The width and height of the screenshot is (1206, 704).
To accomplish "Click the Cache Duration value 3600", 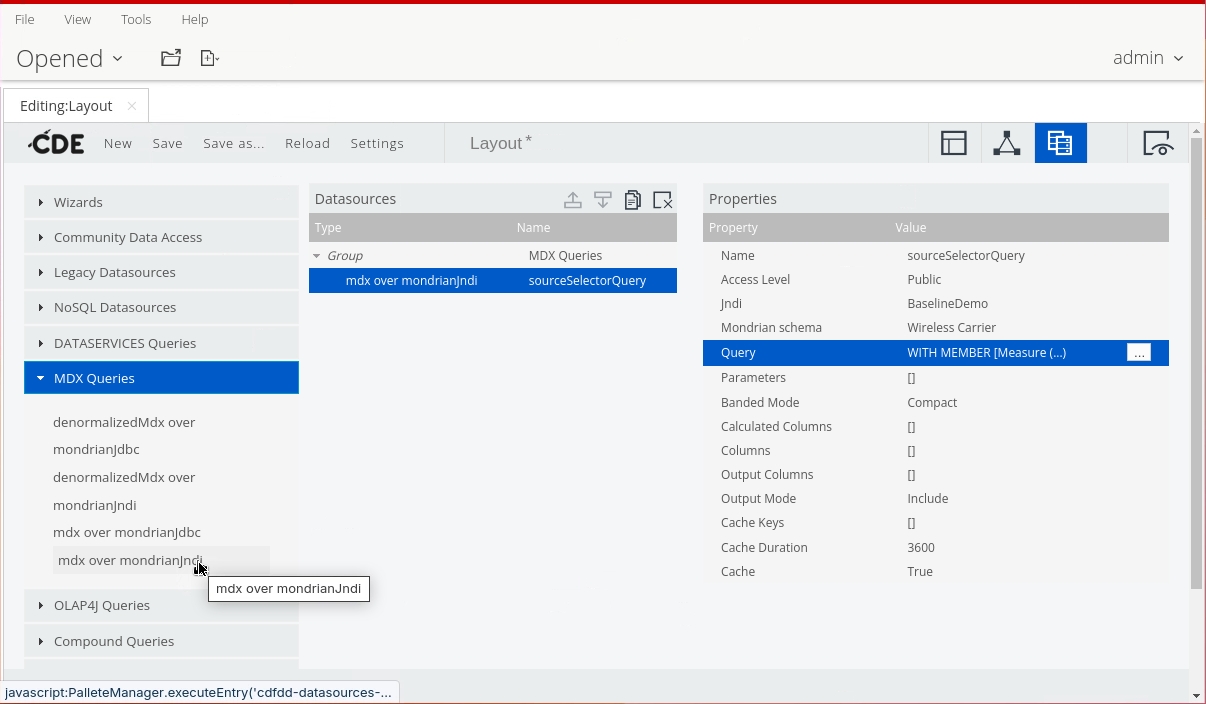I will point(921,547).
